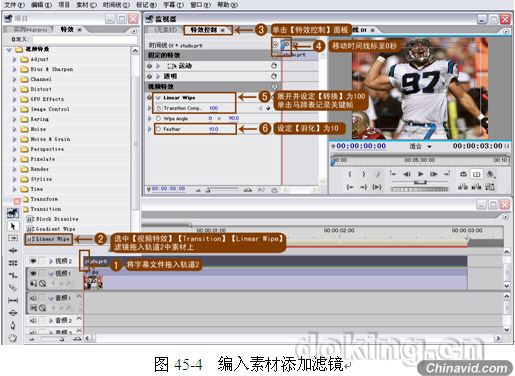Toggle Linear Wipe effect enable icon
Viewport: 515px width, 376px height.
click(x=149, y=98)
